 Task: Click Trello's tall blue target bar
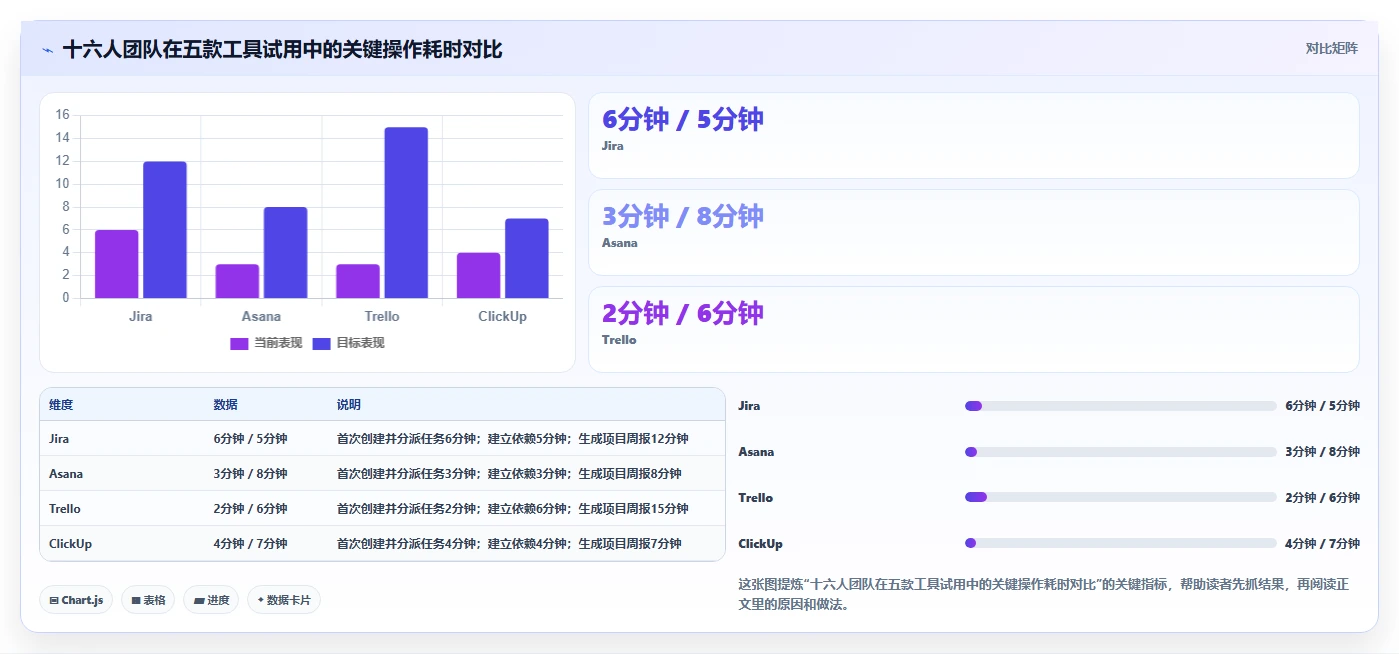(x=406, y=213)
